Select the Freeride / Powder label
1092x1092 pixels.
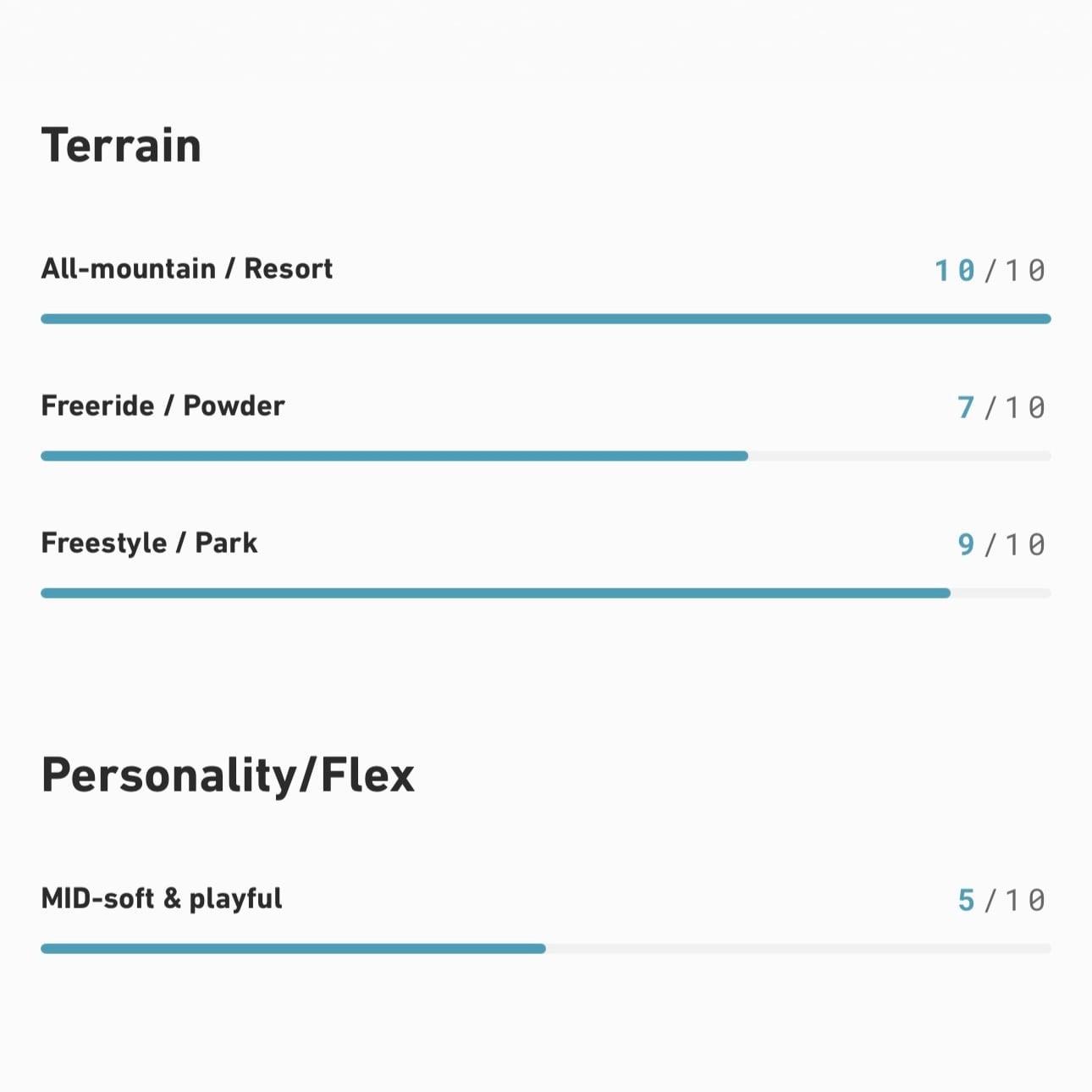tap(163, 405)
